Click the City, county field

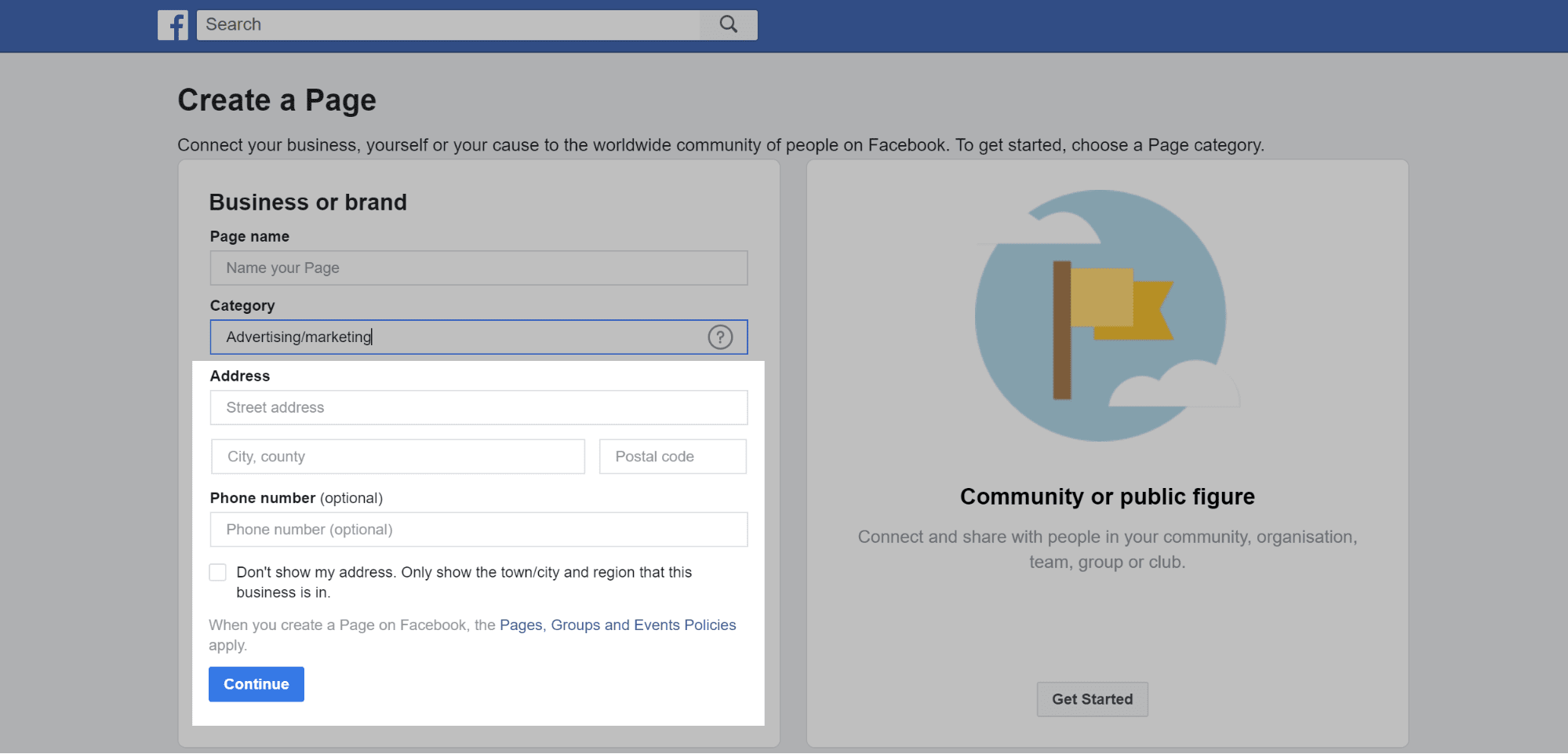tap(398, 457)
